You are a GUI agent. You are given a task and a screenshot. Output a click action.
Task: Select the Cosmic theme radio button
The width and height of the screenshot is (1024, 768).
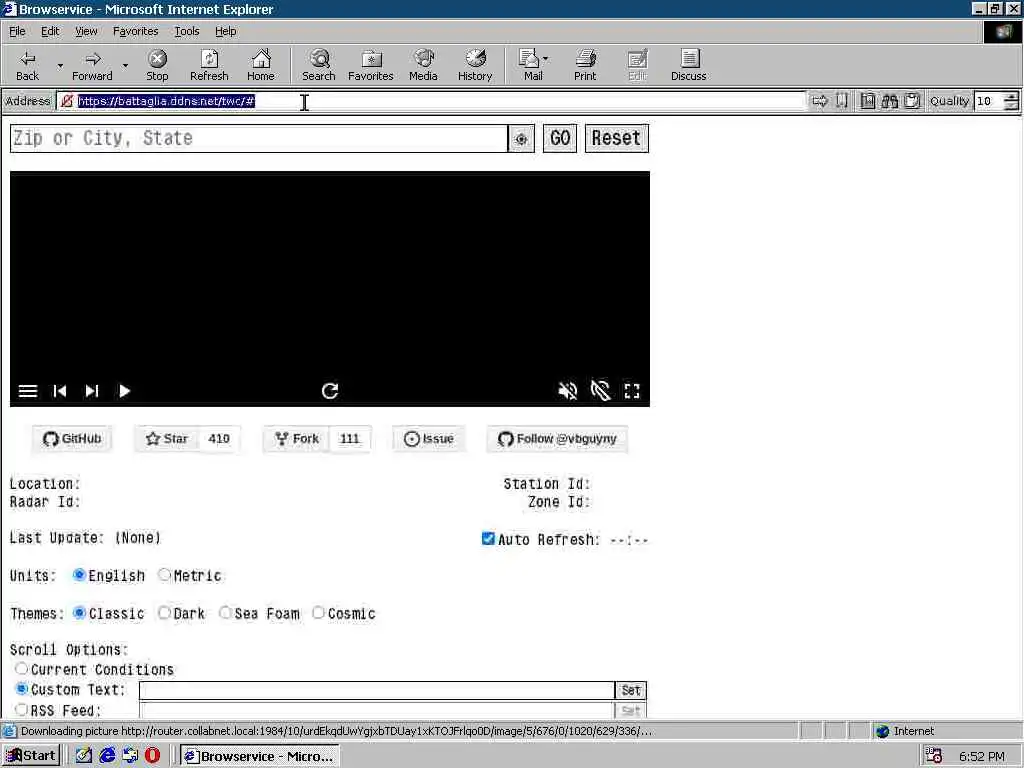tap(318, 613)
